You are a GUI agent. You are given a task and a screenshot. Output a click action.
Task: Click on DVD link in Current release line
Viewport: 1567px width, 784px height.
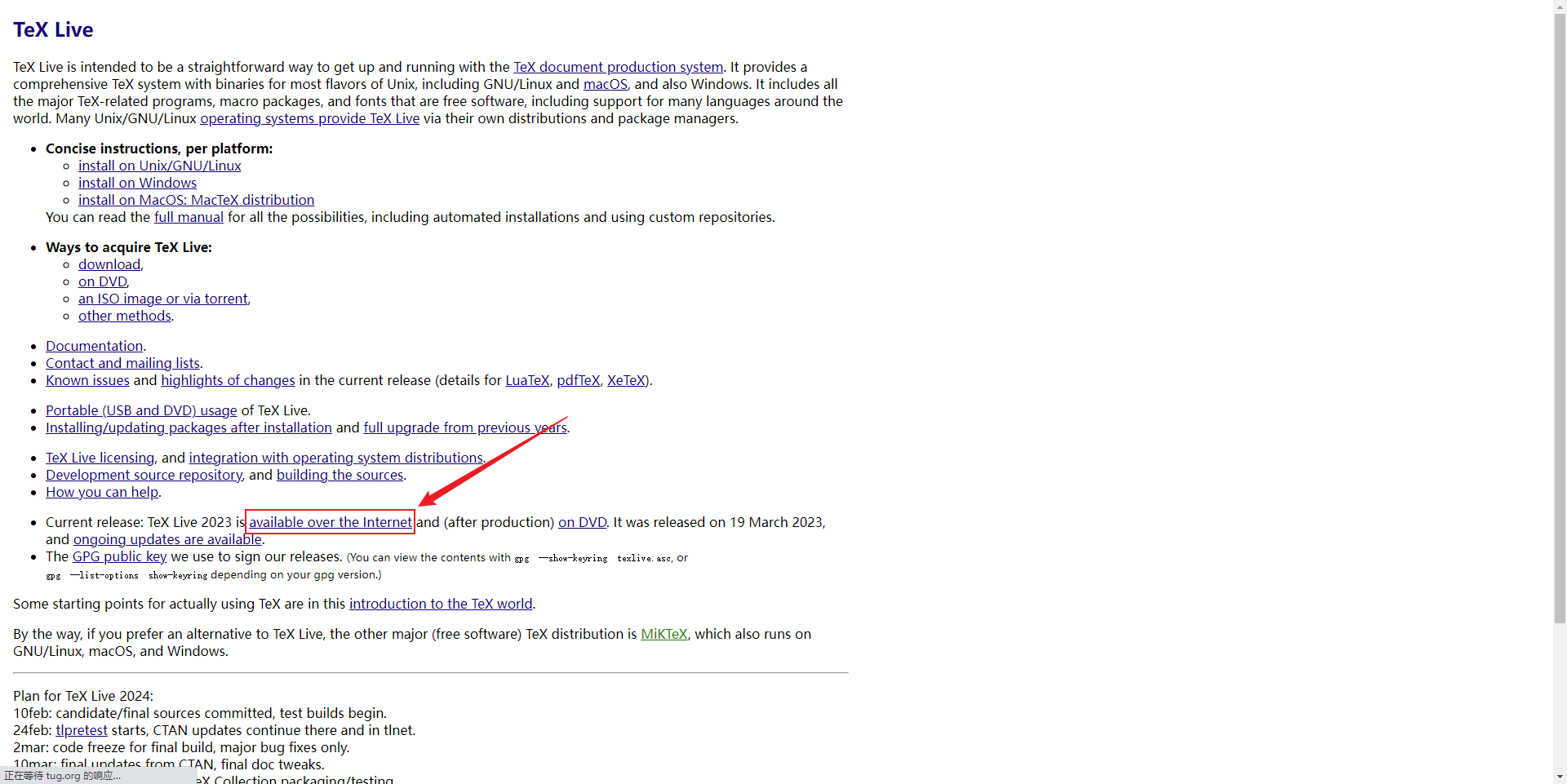[582, 522]
